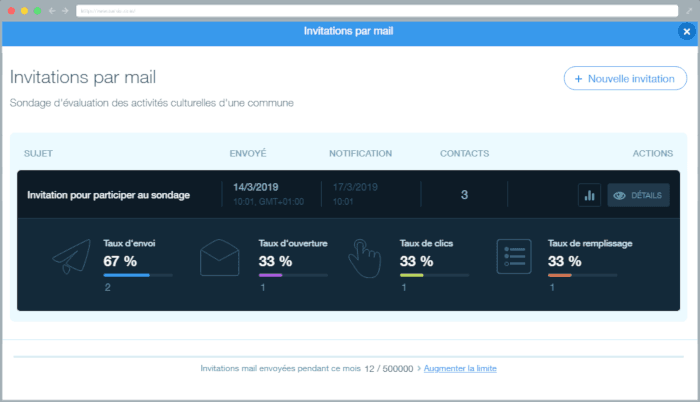Click the CONTACTS column header

464,154
